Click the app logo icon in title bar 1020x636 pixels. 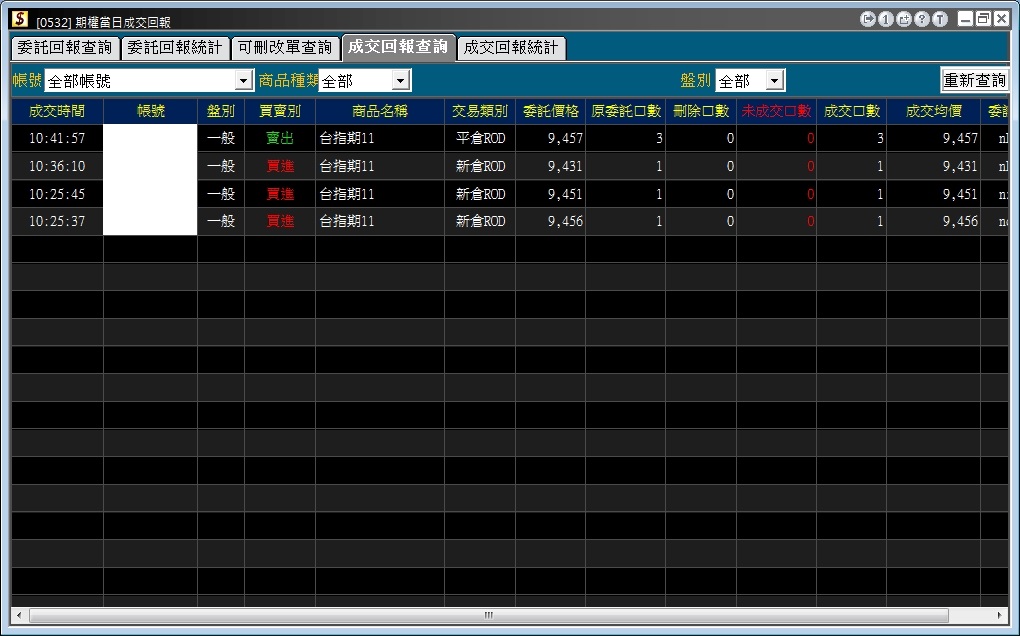(x=20, y=20)
